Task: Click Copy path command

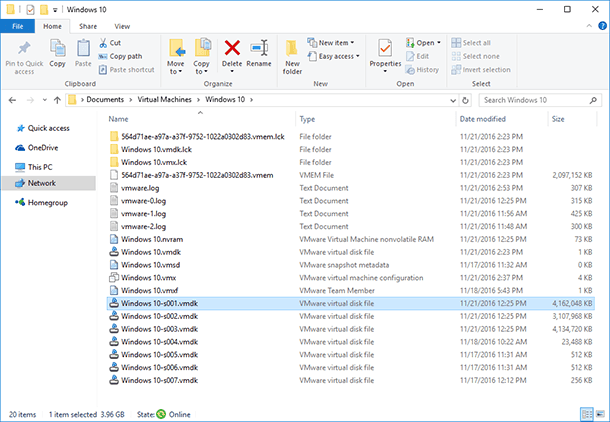Action: (120, 56)
